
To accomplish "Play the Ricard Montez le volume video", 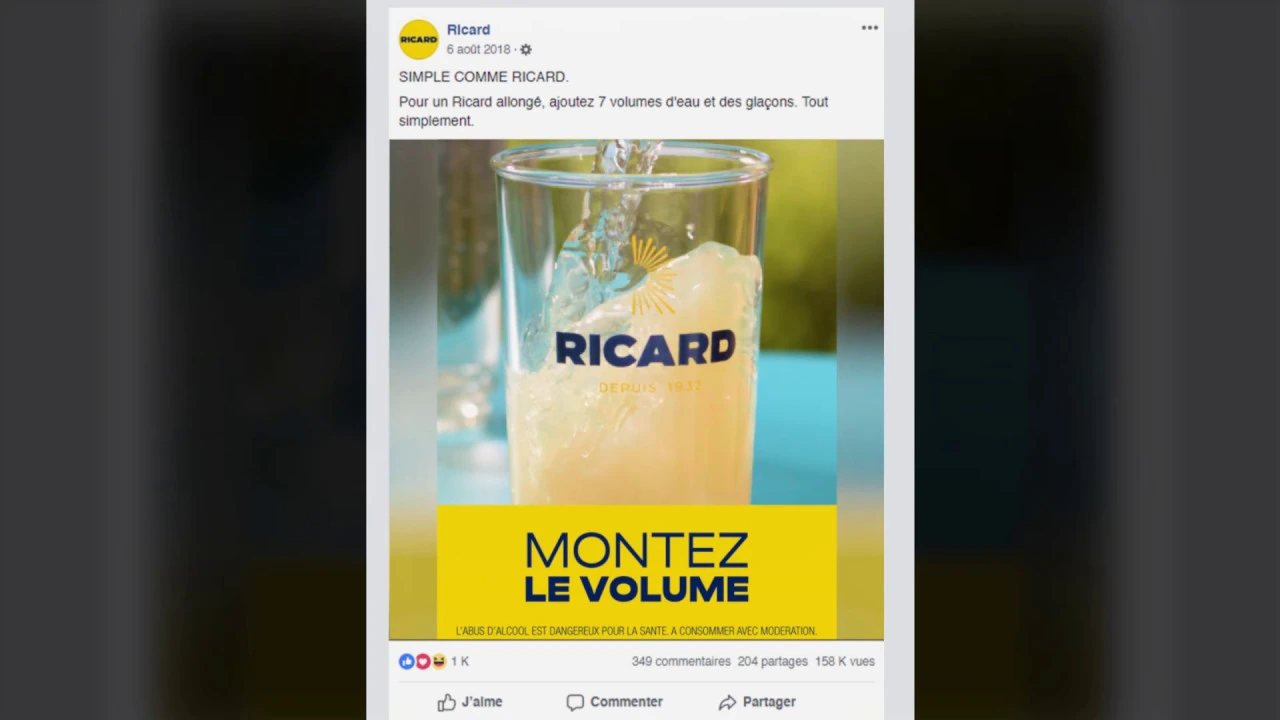I will click(x=636, y=389).
